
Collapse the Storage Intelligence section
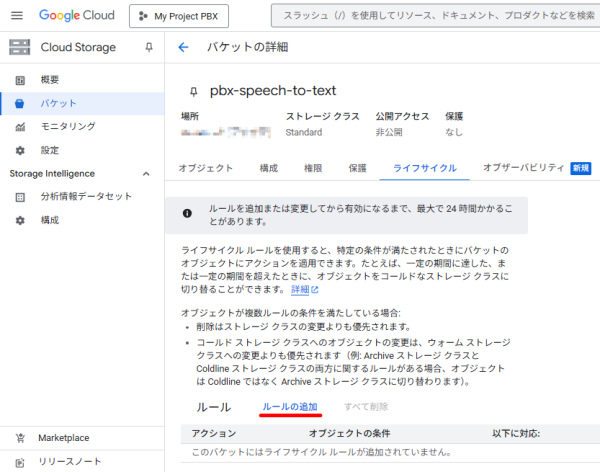147,173
